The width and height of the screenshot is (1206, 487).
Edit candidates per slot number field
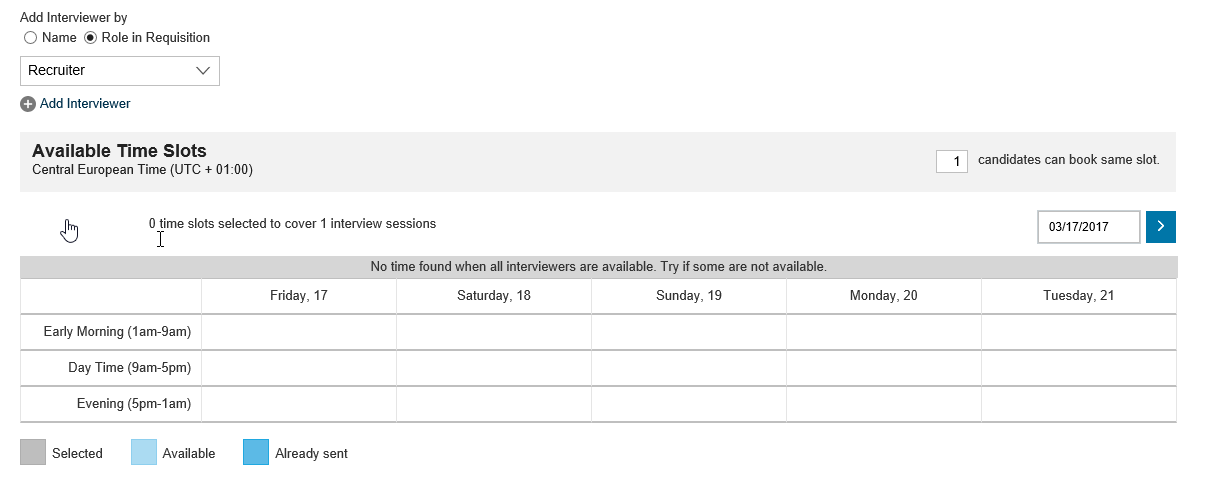pyautogui.click(x=952, y=161)
